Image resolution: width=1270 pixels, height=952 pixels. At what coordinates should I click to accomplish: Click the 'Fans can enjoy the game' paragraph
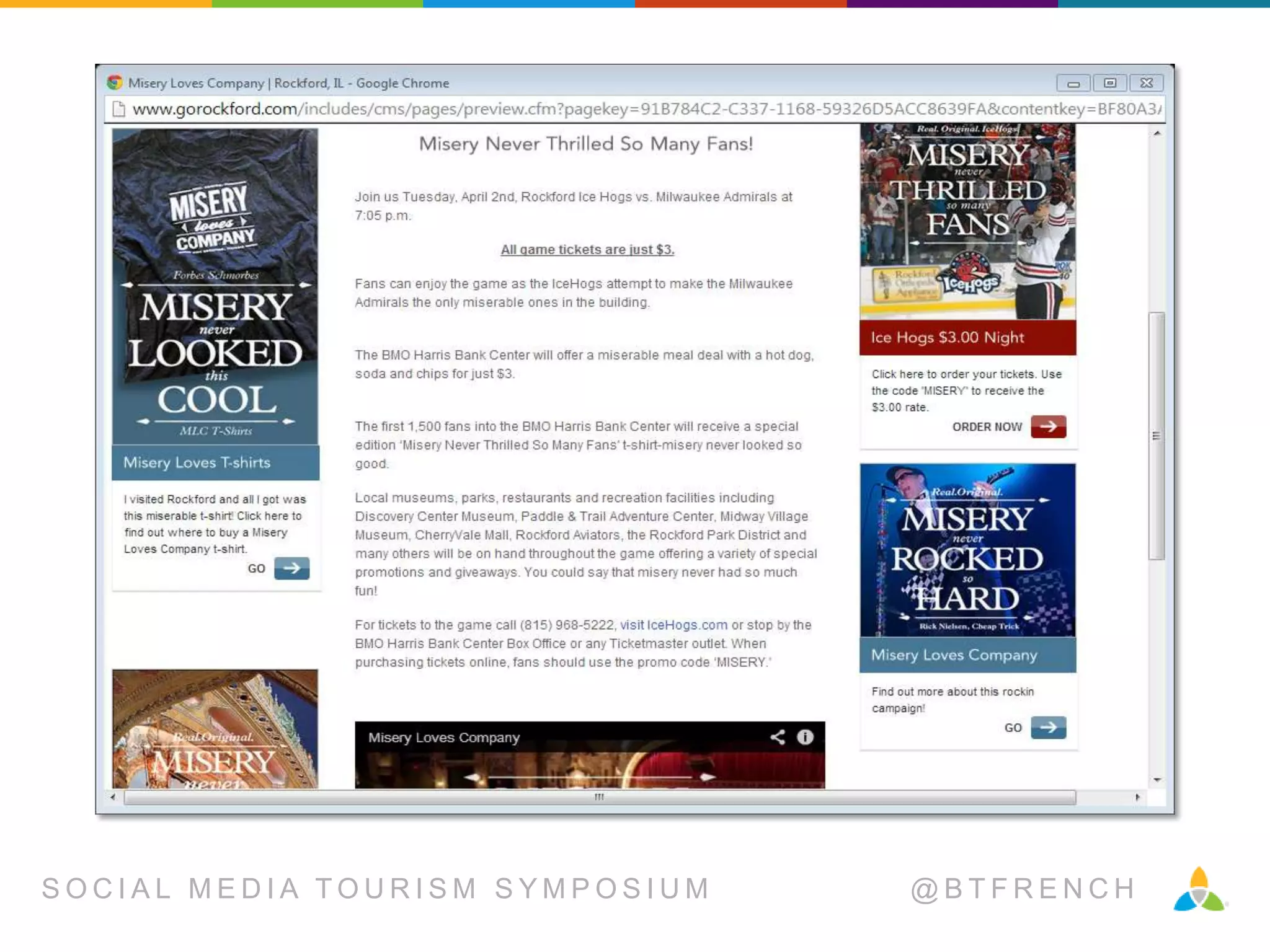coord(574,293)
